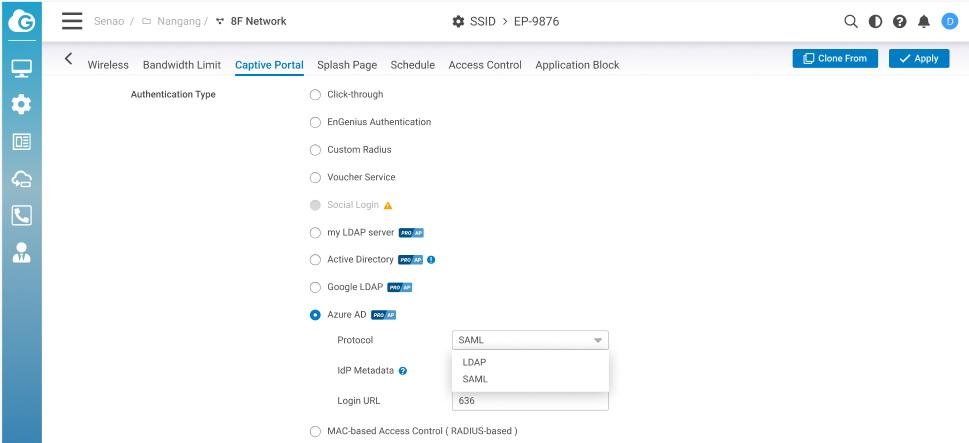Switch to the Captive Portal tab
969x443 pixels.
[269, 65]
